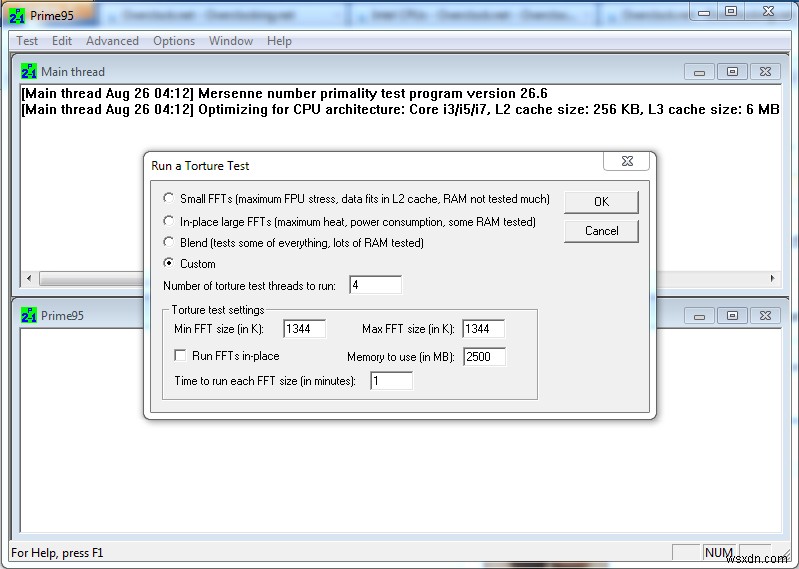The image size is (799, 569).
Task: Click the Main thread scrollbar right arrow
Action: (x=773, y=278)
